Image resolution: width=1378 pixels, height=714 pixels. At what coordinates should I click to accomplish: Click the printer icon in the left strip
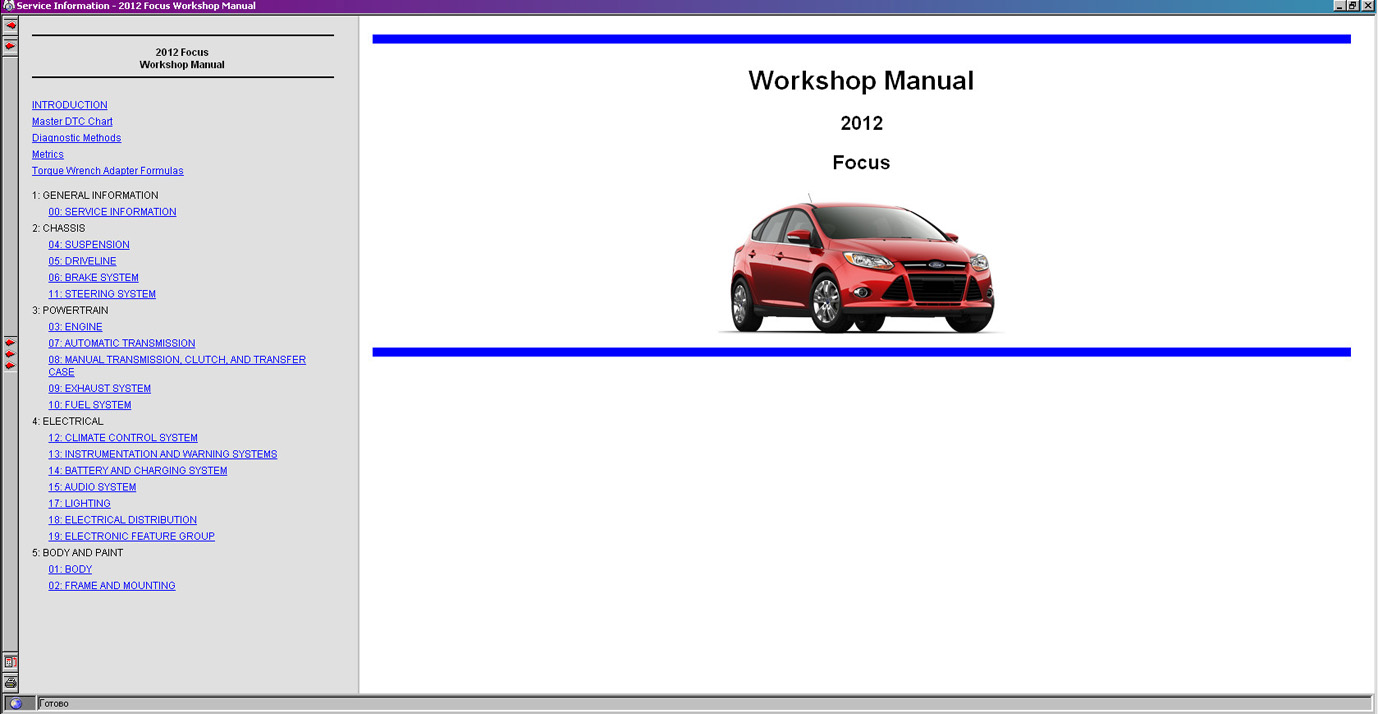10,682
